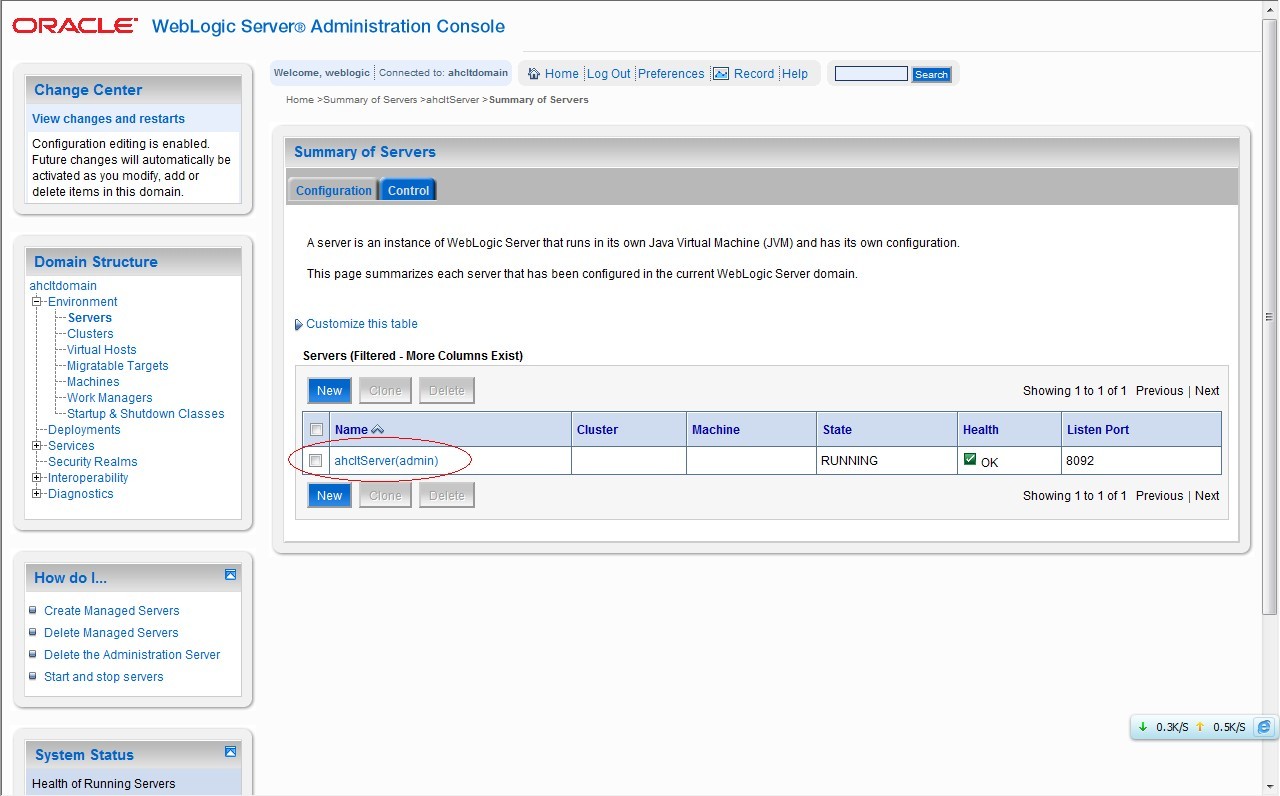This screenshot has height=796, width=1280.
Task: Select Work Managers in Domain Structure
Action: pos(110,398)
